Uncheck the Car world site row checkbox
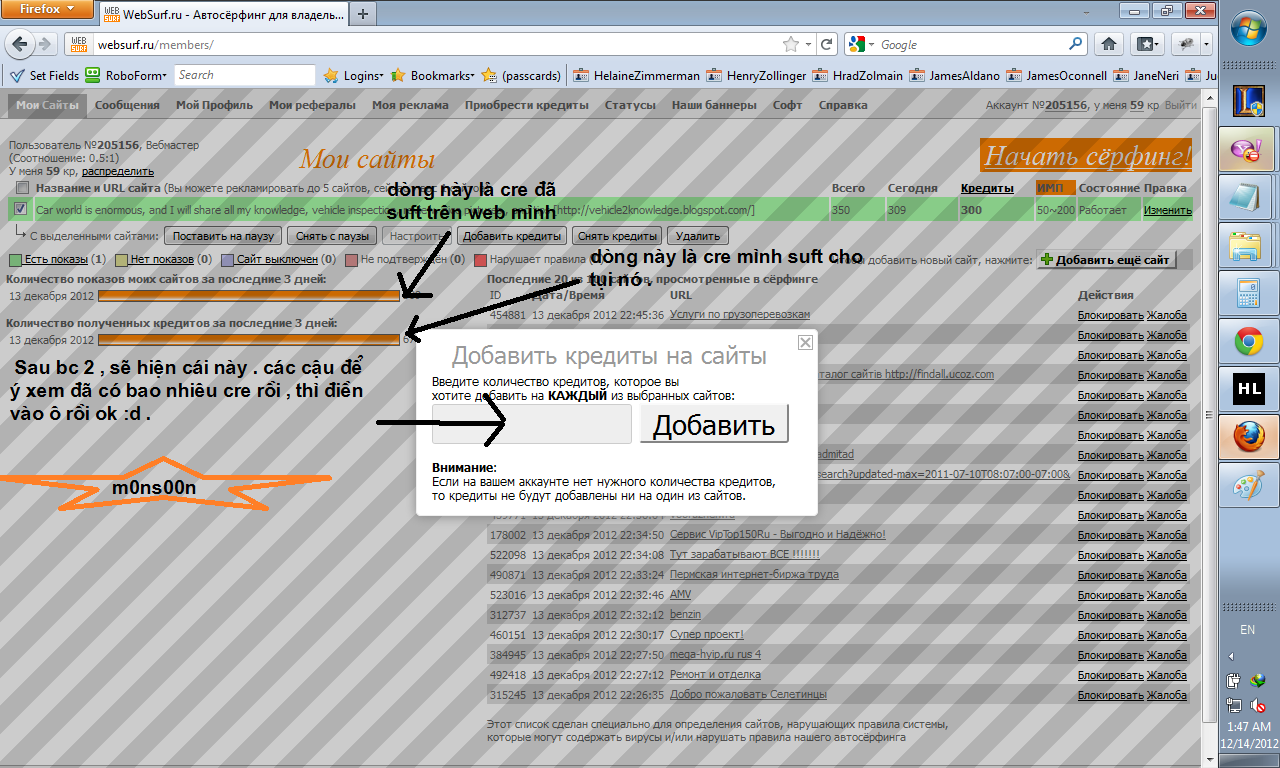The image size is (1280, 768). pos(22,209)
